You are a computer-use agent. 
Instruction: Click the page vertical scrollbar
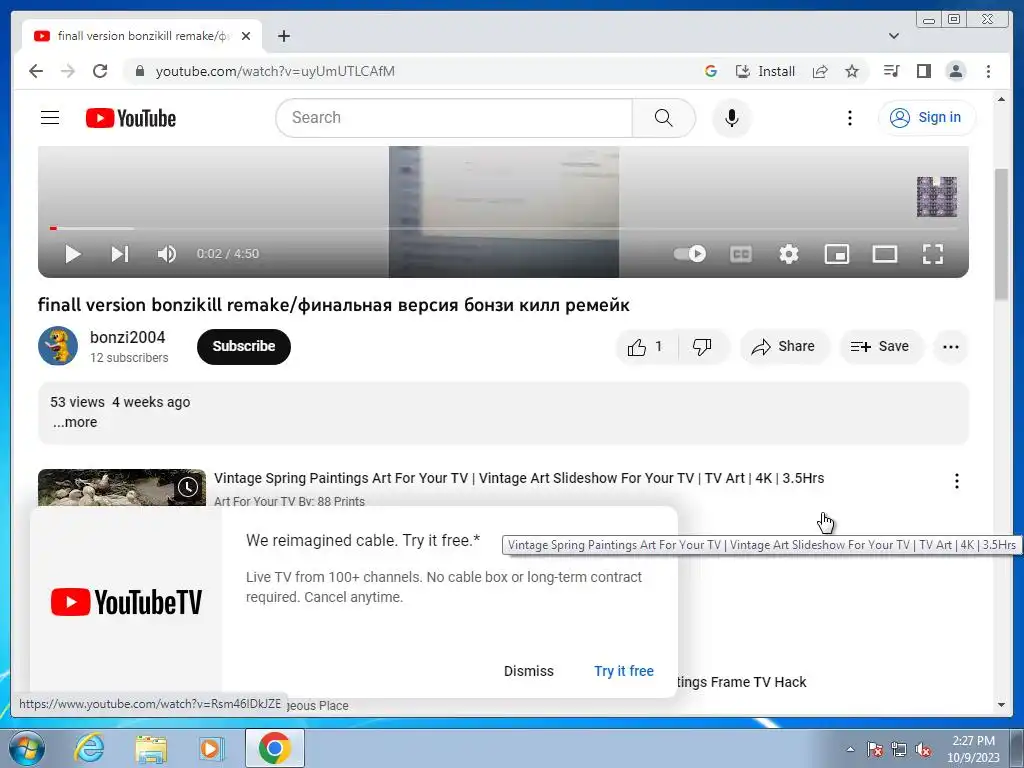pyautogui.click(x=1001, y=234)
